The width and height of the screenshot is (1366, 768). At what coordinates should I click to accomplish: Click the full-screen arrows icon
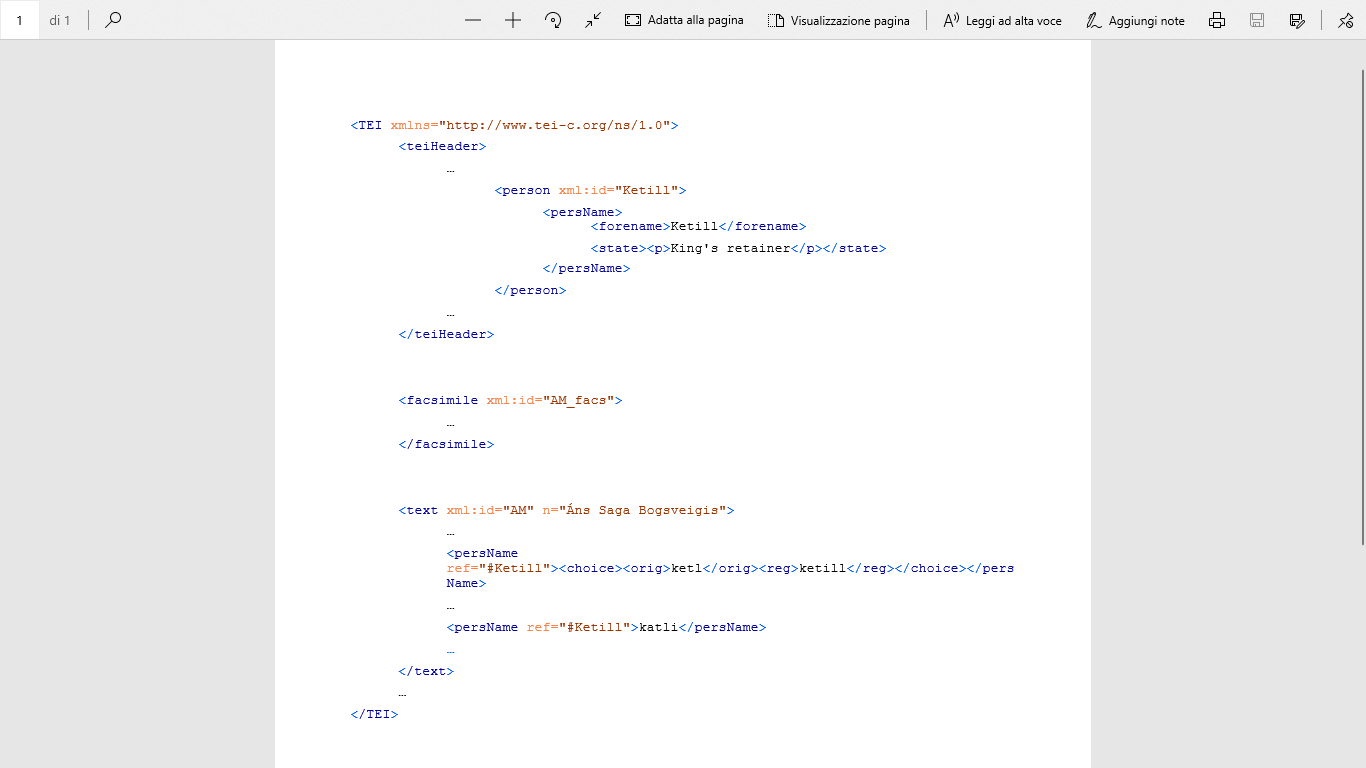tap(593, 20)
